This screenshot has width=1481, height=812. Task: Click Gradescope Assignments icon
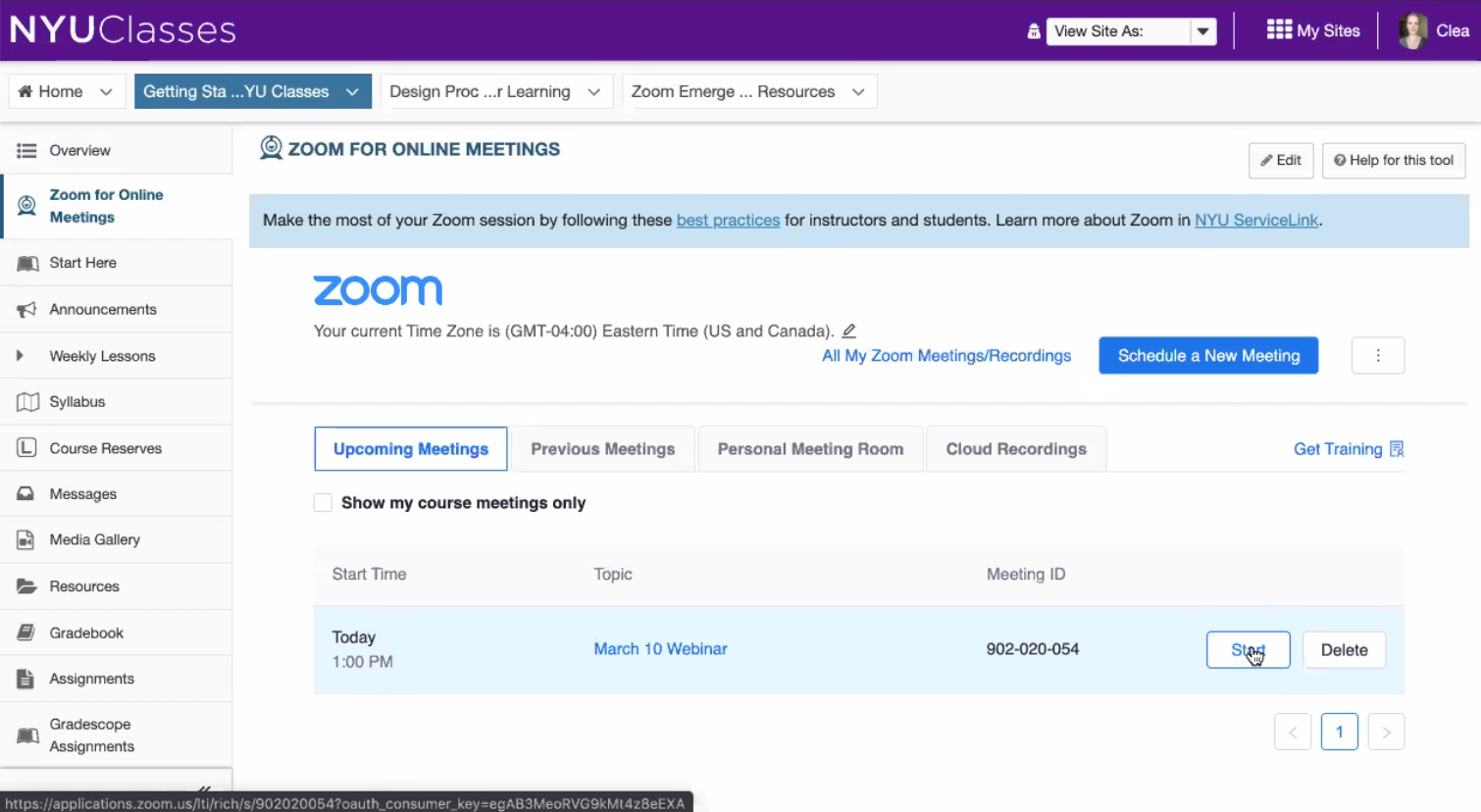27,736
